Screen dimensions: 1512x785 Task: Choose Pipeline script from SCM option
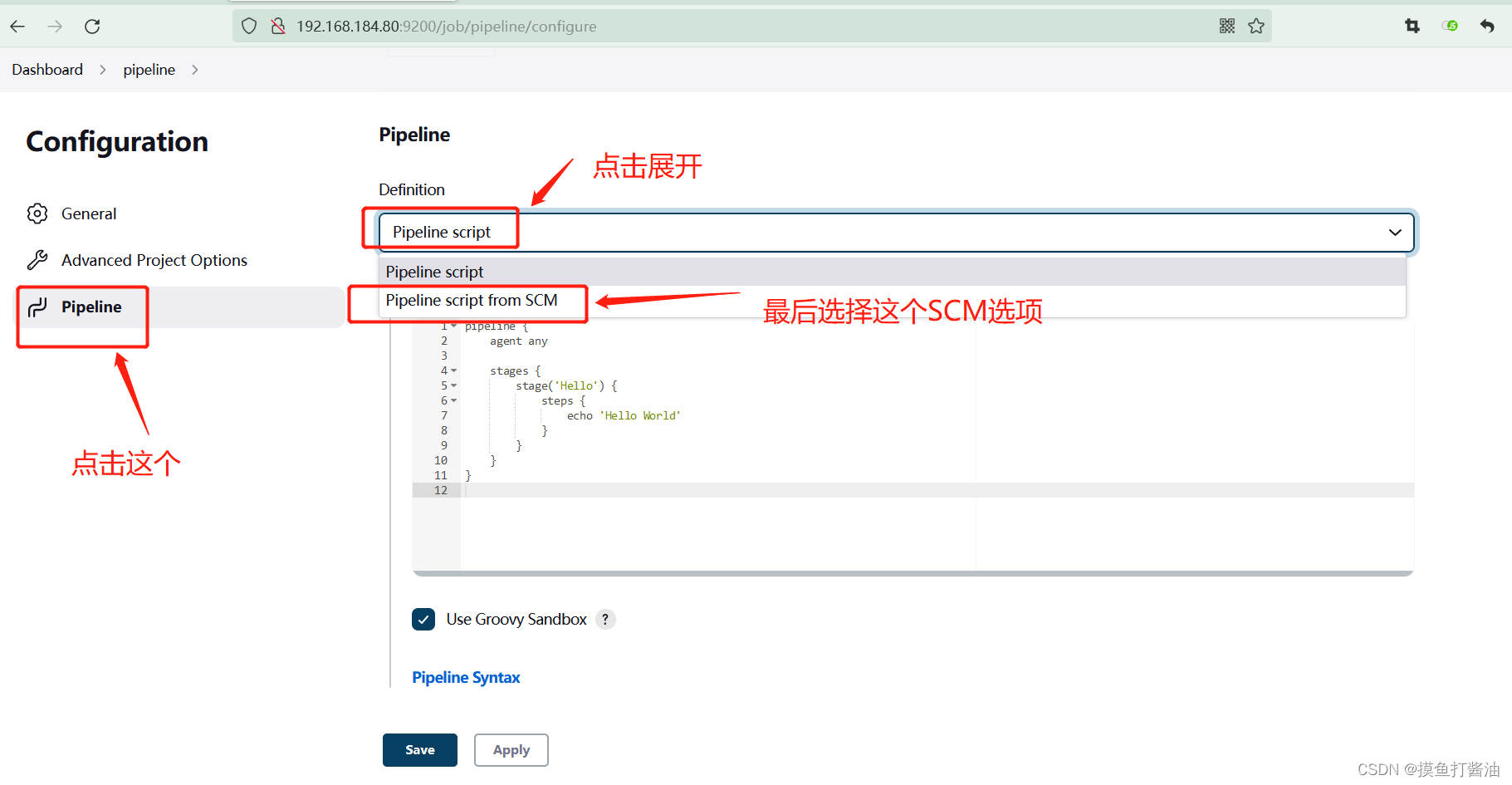(x=892, y=300)
